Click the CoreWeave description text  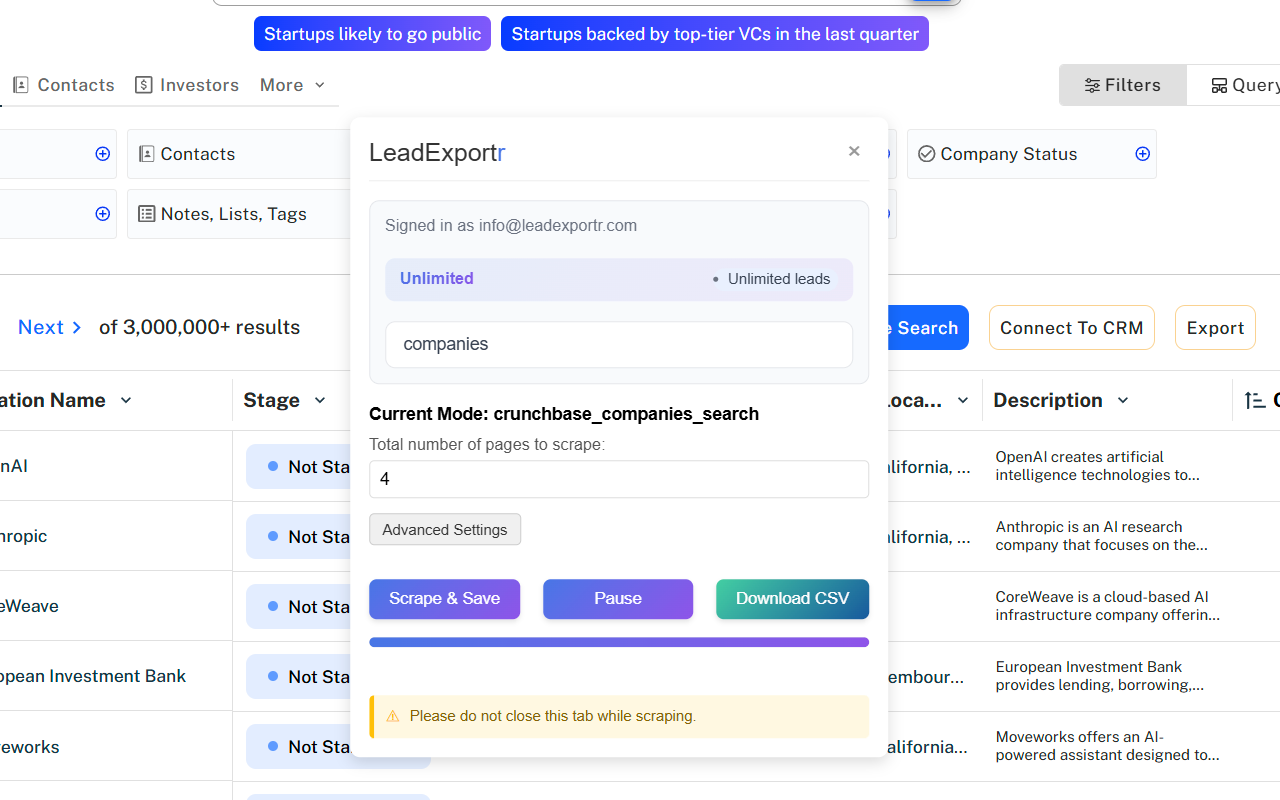pyautogui.click(x=1108, y=606)
